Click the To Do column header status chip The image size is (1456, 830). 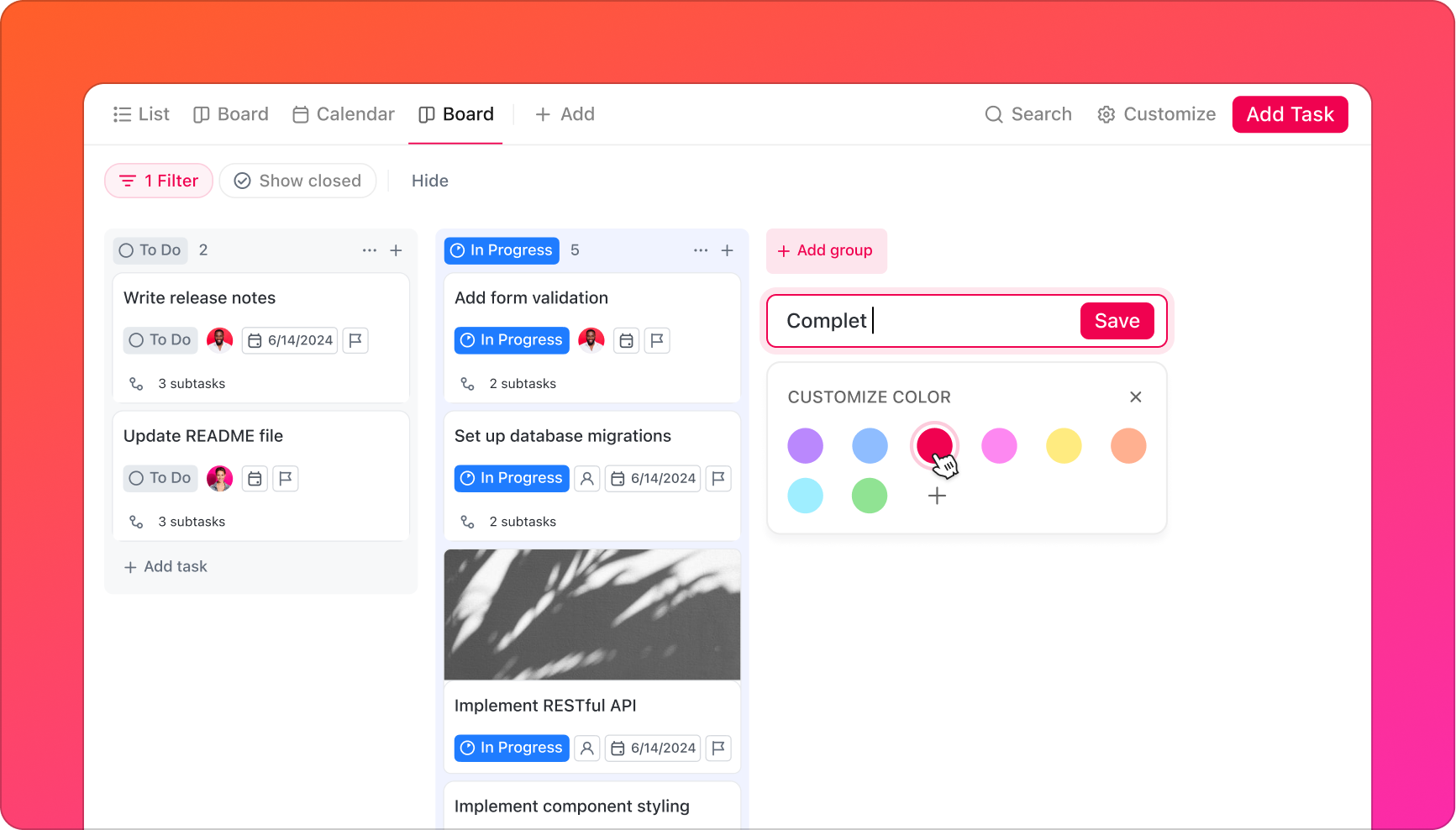(x=150, y=250)
